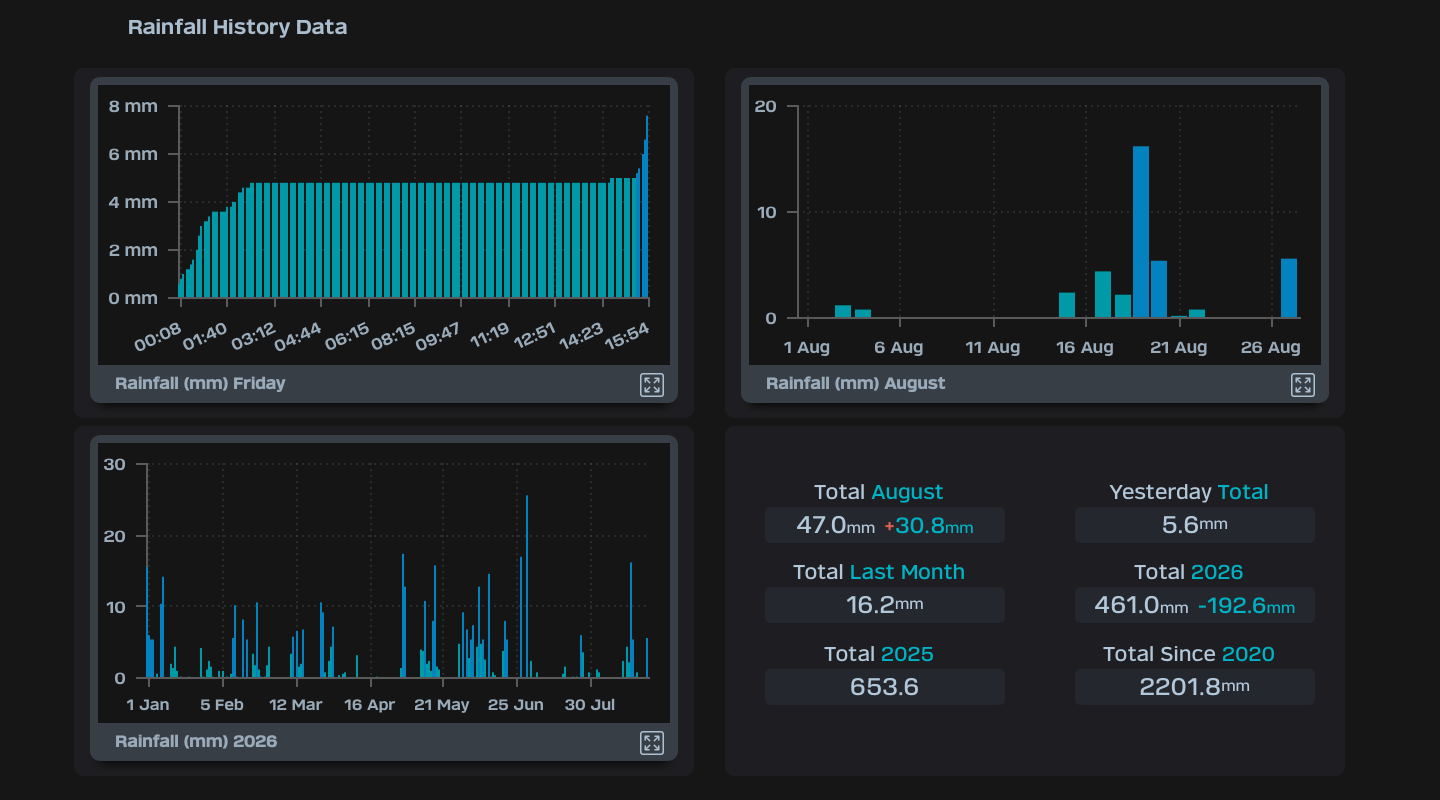Click the 12:51 time label

point(535,336)
